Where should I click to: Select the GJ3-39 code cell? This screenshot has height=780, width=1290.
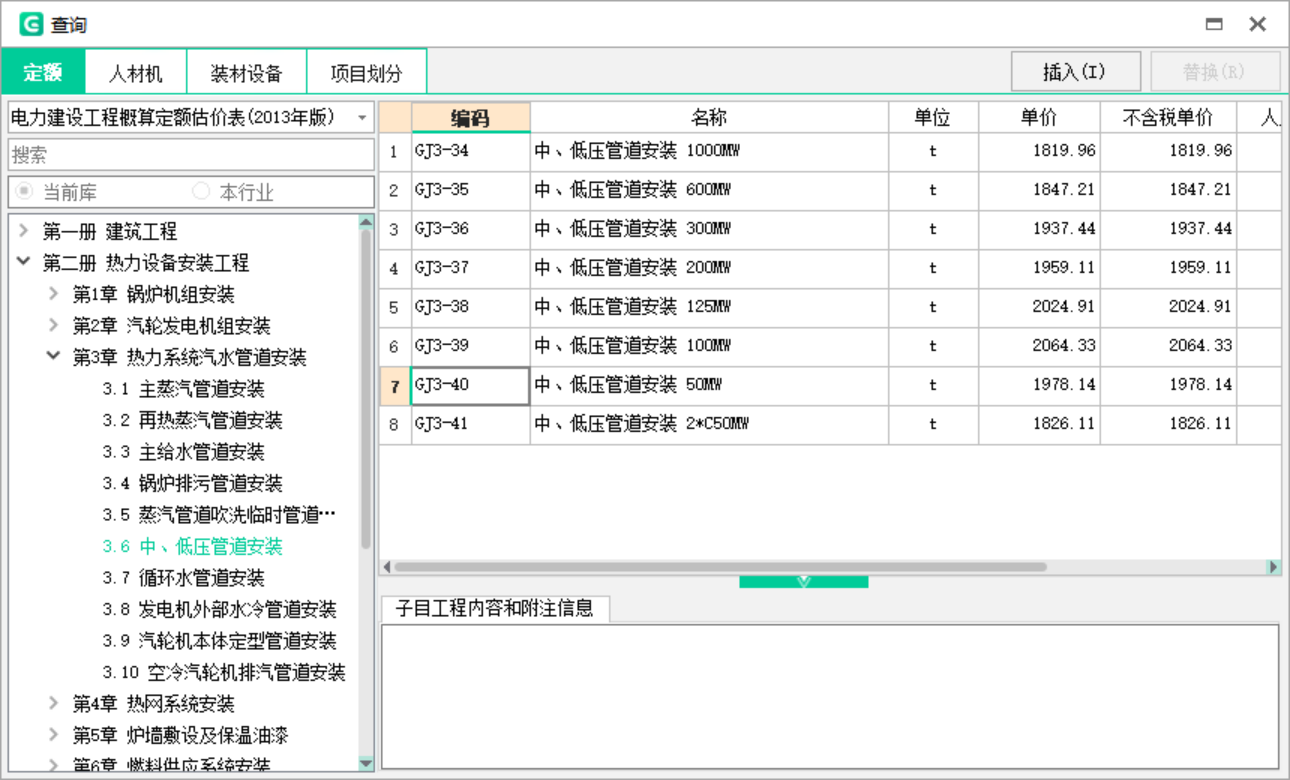471,346
